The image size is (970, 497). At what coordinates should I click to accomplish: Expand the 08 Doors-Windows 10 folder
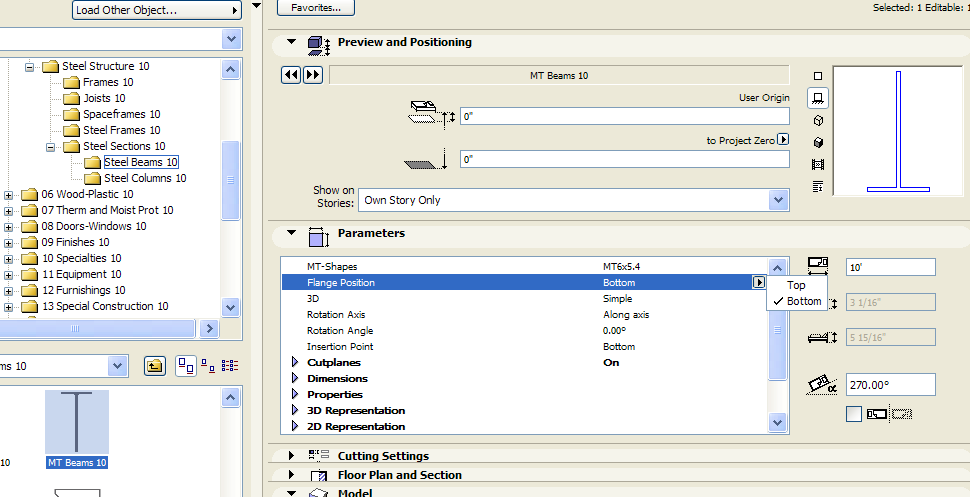(9, 227)
